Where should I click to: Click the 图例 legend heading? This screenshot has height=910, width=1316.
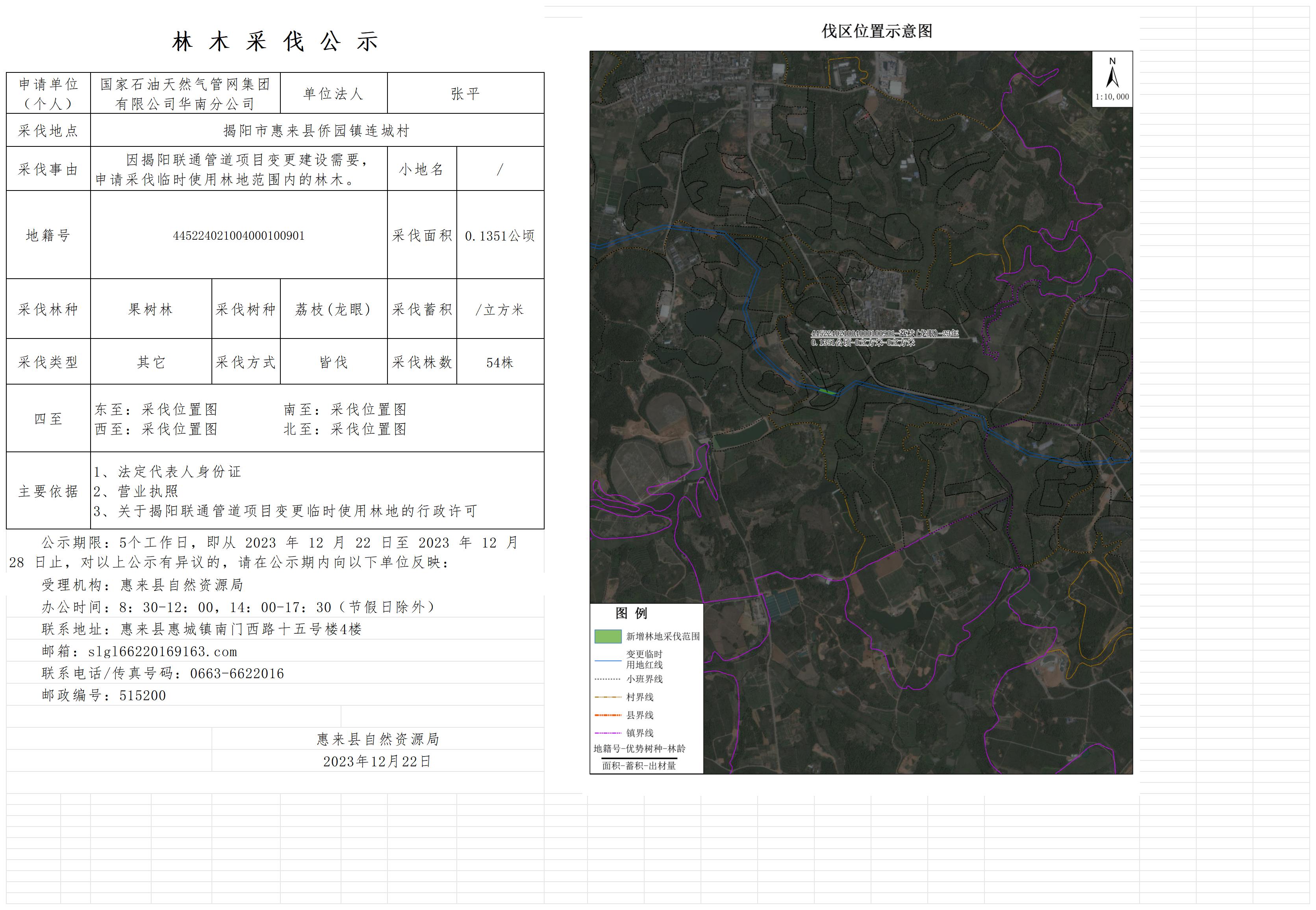coord(631,614)
